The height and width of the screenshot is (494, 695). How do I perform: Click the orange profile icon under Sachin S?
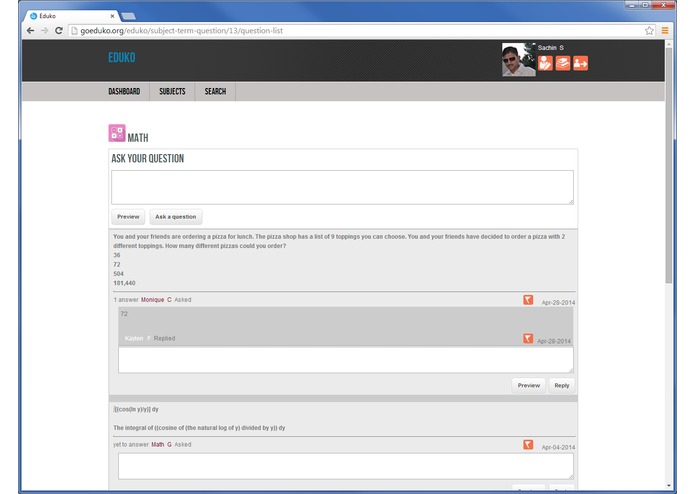point(545,63)
